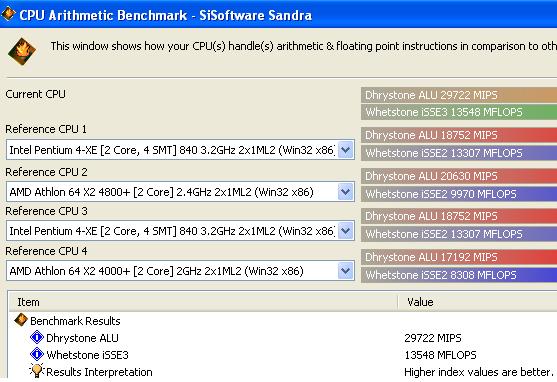This screenshot has width=557, height=382.
Task: Open the Reference CPU 3 dropdown arrow
Action: tap(345, 231)
